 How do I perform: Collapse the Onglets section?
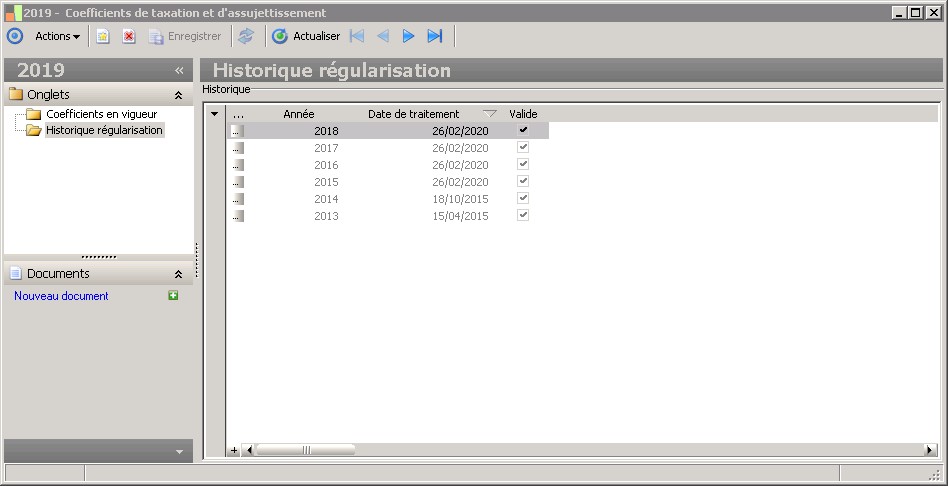178,95
